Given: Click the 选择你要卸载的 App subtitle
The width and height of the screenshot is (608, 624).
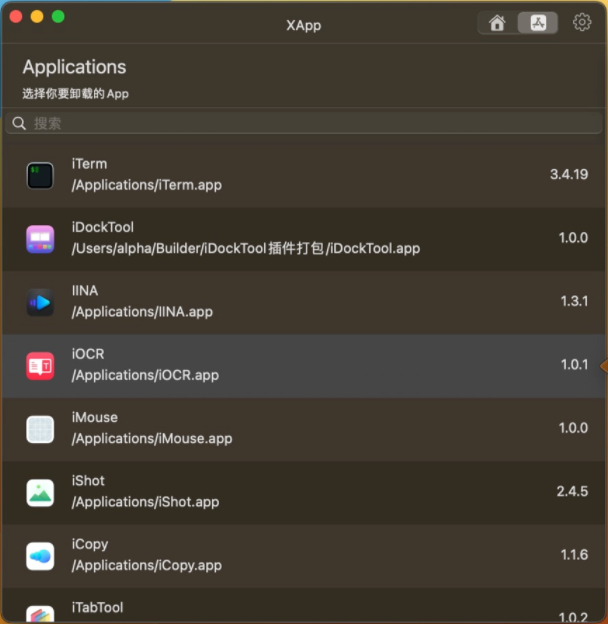Looking at the screenshot, I should (76, 94).
